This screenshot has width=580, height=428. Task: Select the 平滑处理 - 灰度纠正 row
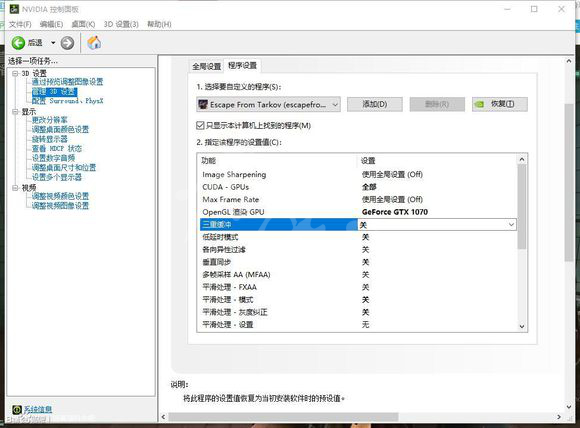358,312
